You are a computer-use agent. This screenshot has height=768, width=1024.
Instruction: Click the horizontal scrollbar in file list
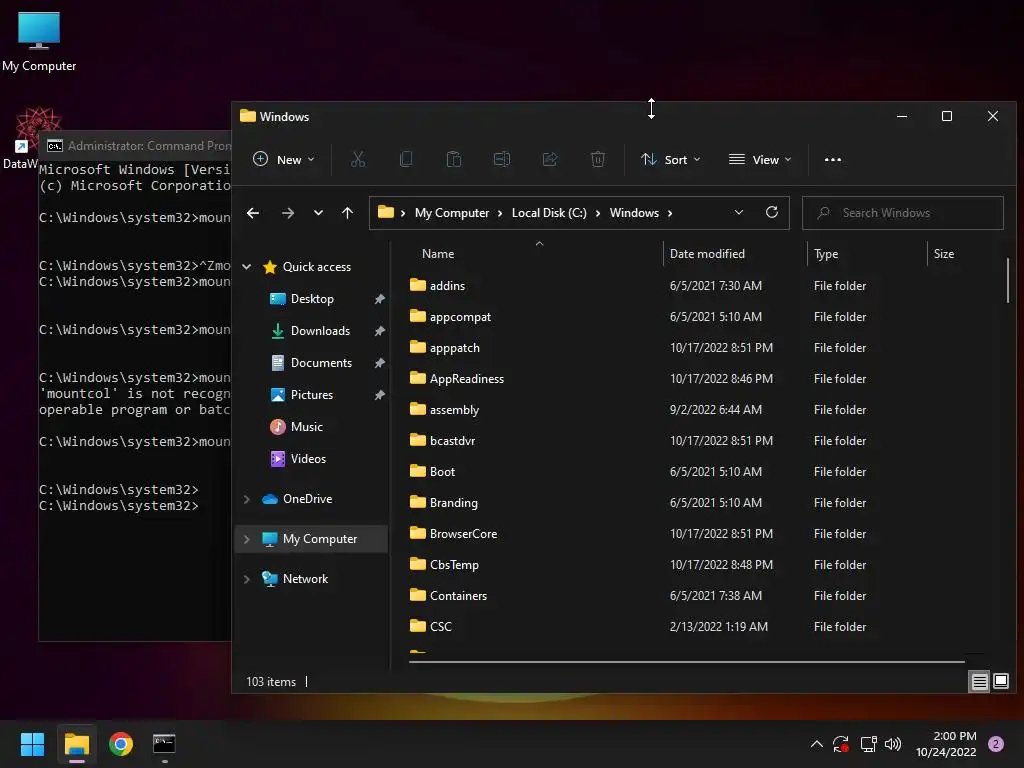pos(687,662)
